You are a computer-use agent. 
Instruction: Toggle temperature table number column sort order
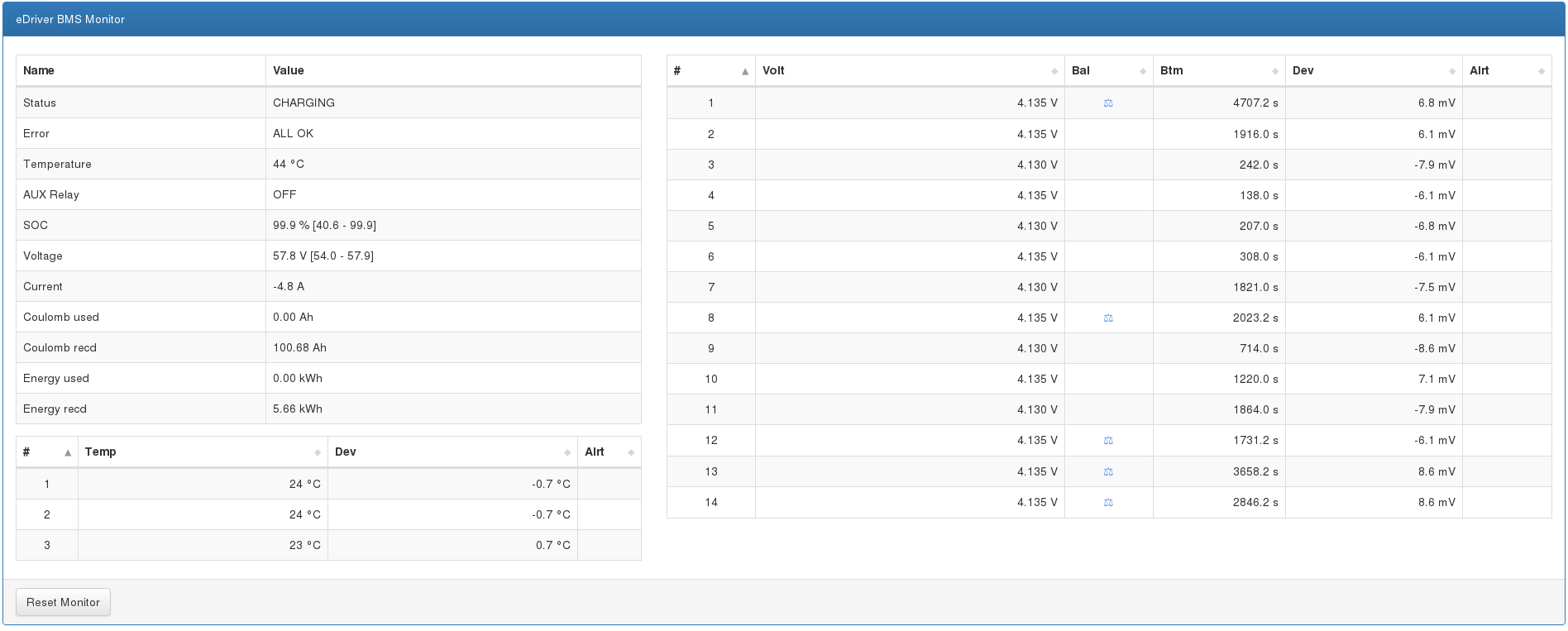pos(47,452)
